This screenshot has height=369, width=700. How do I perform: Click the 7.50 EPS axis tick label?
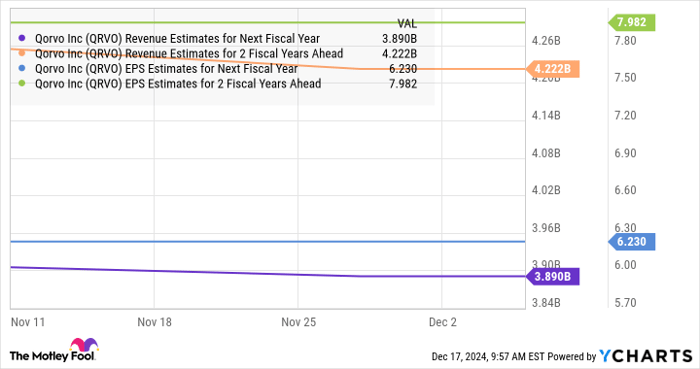625,78
